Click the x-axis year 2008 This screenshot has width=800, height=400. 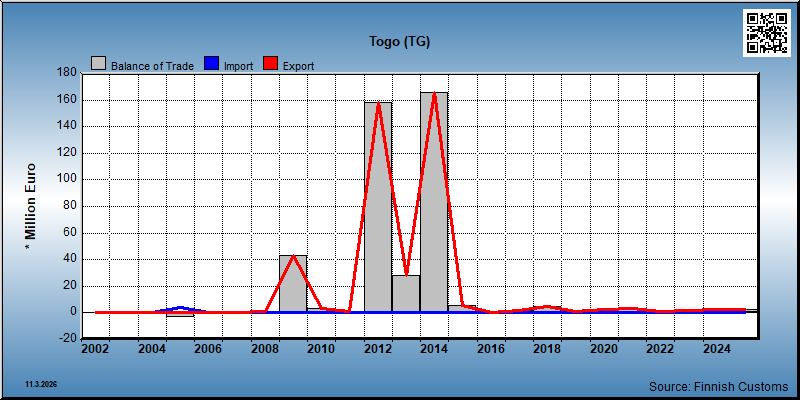265,349
